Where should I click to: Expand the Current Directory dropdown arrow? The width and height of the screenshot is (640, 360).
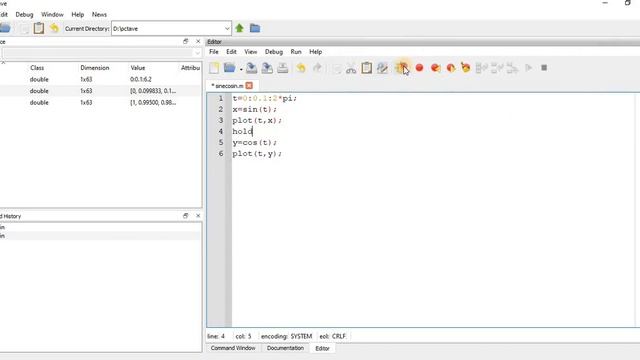[x=227, y=29]
